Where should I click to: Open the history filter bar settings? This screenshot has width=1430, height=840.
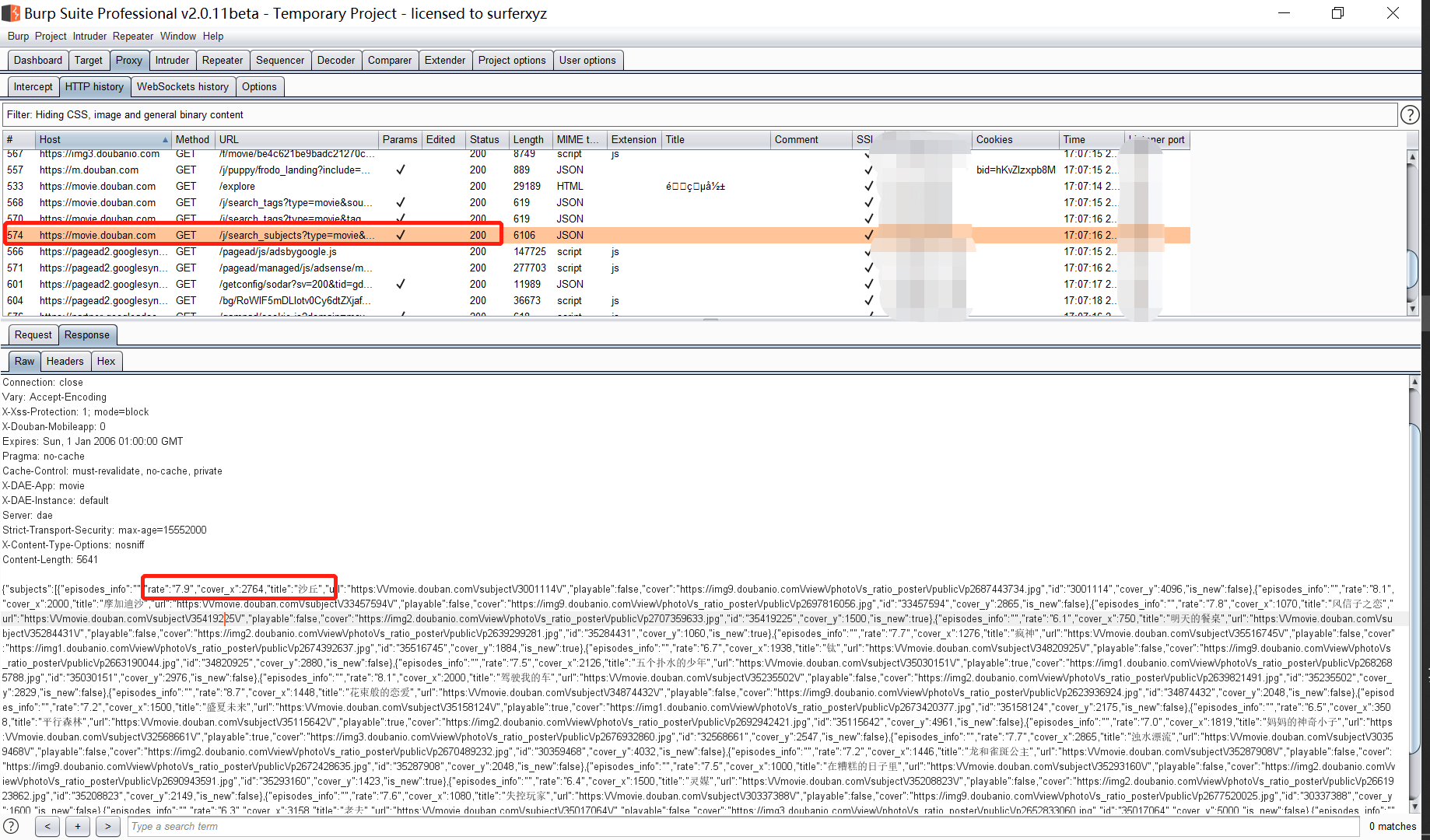tap(700, 115)
